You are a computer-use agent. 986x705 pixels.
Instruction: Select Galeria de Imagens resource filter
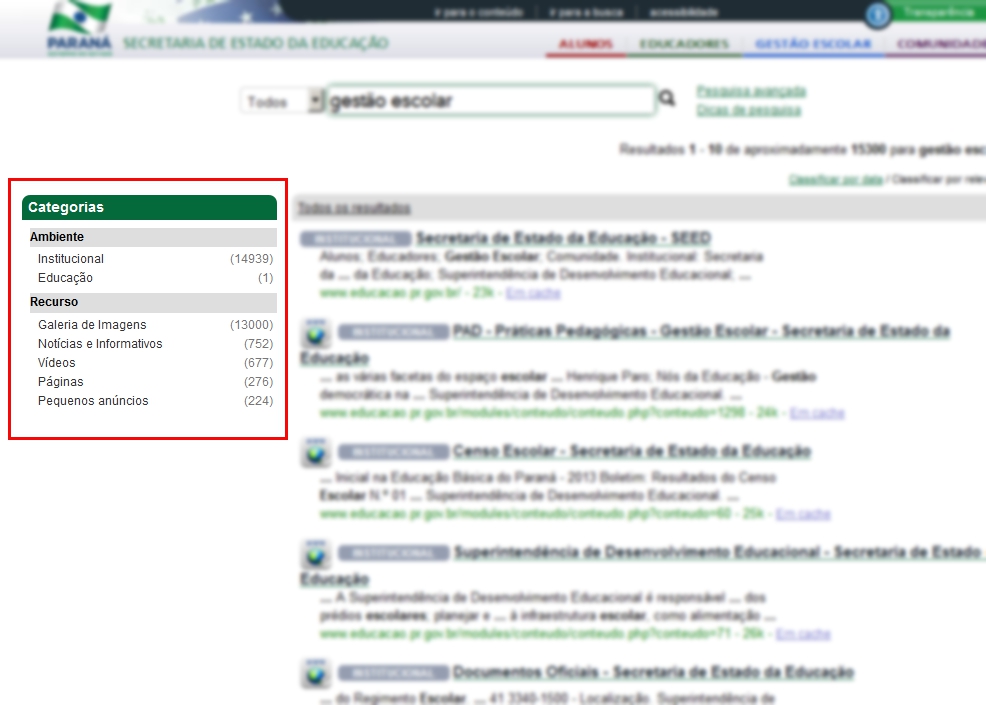coord(92,325)
